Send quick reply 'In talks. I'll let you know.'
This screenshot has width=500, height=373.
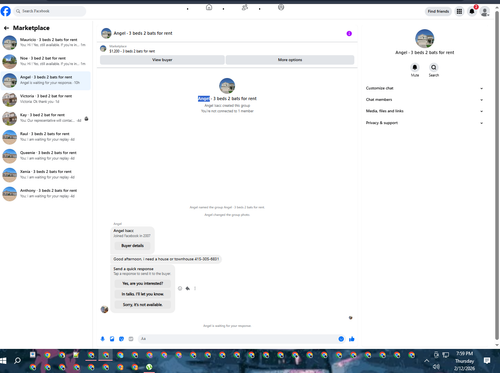pyautogui.click(x=143, y=294)
